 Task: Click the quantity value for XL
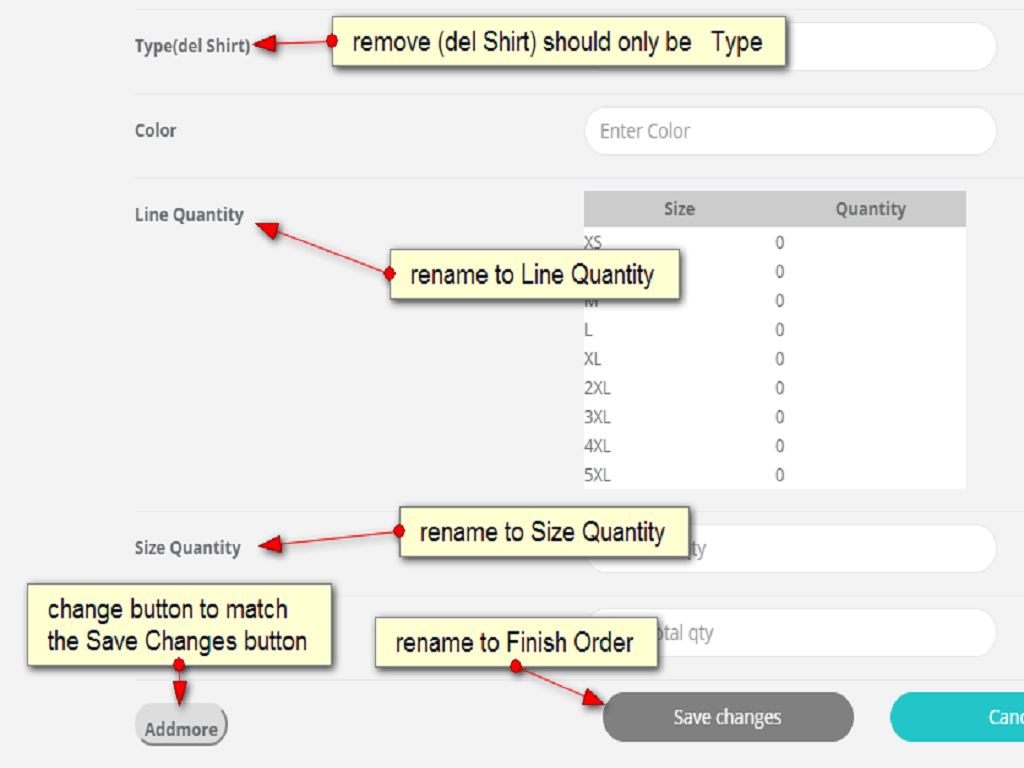click(x=779, y=359)
